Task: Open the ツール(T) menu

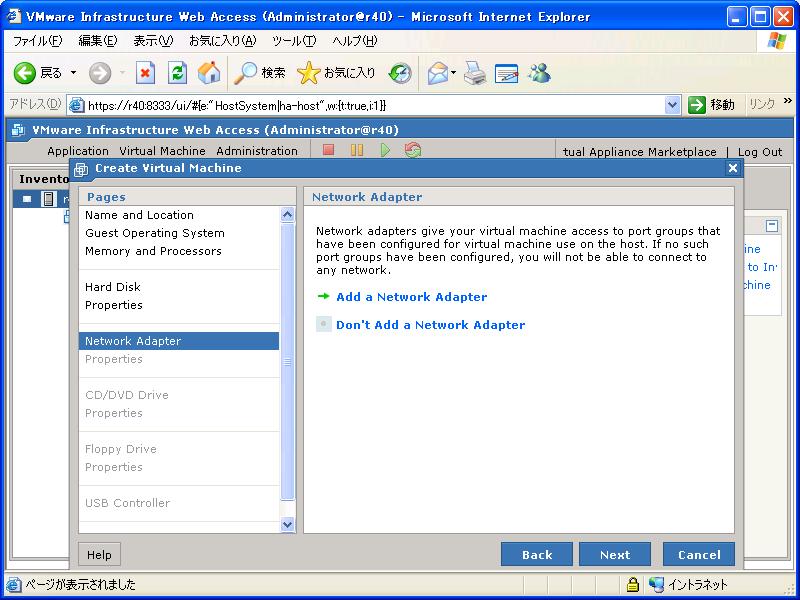Action: click(294, 41)
